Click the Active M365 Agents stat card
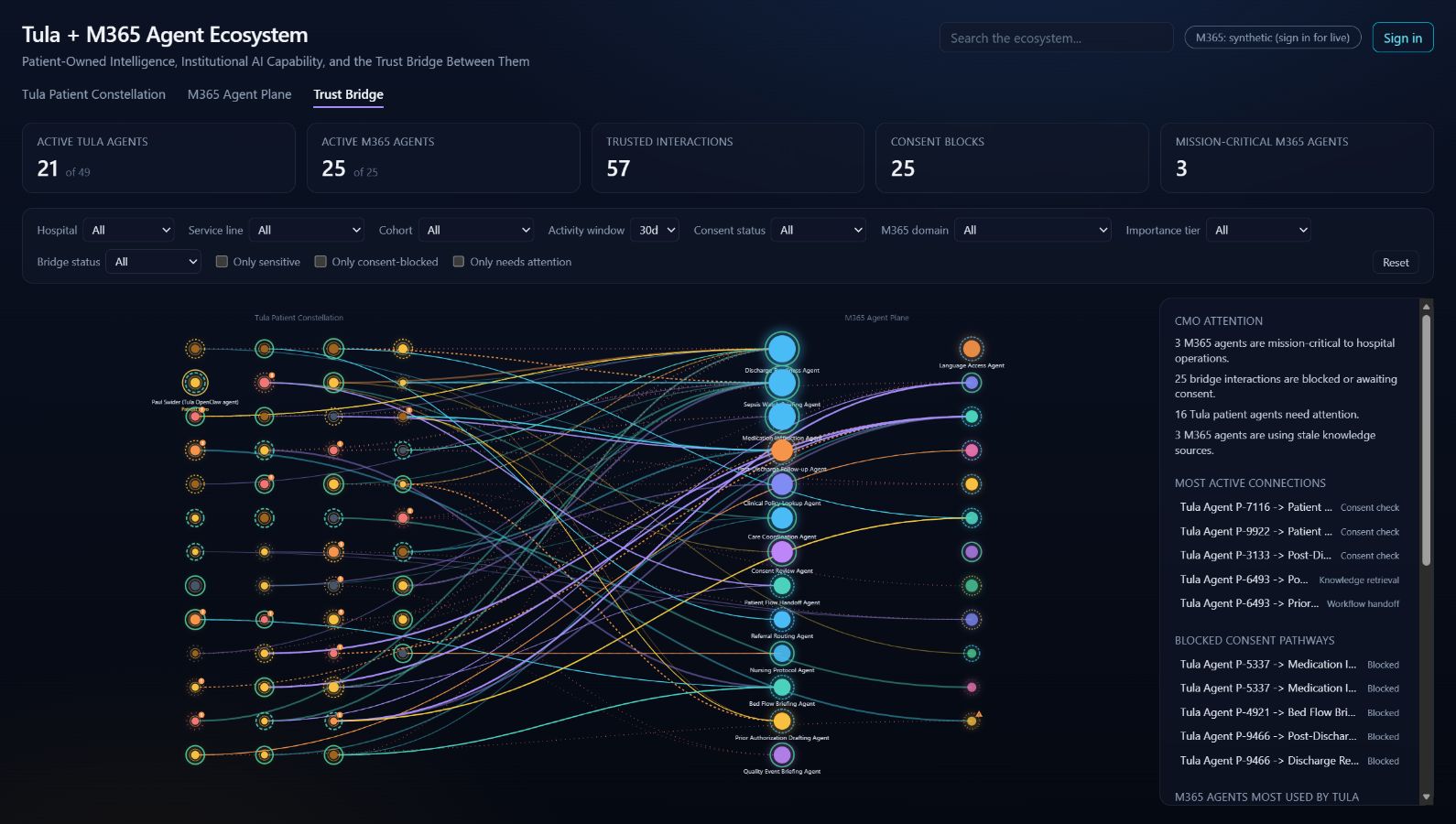The width and height of the screenshot is (1456, 824). [x=443, y=157]
